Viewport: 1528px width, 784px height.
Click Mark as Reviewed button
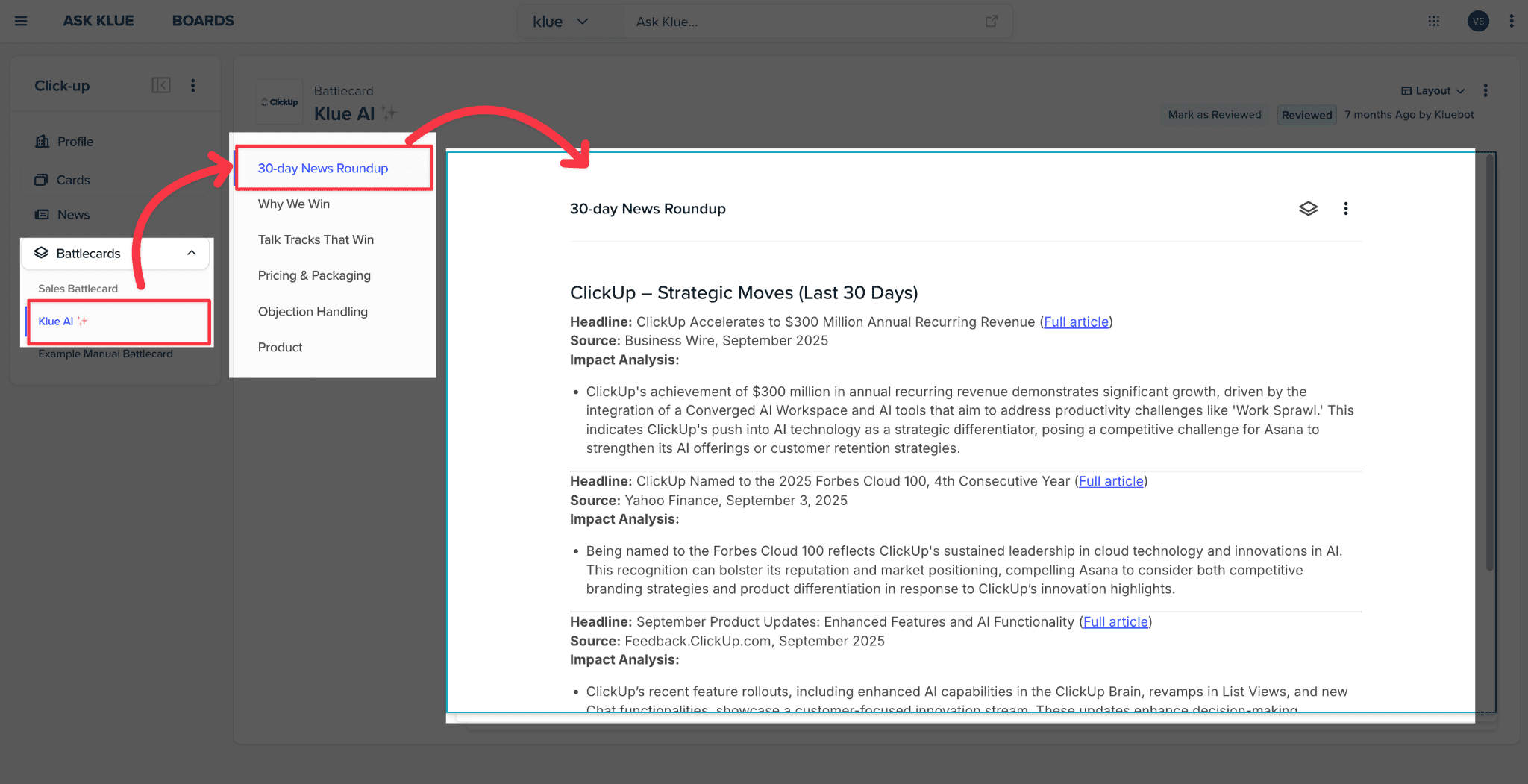click(x=1215, y=114)
